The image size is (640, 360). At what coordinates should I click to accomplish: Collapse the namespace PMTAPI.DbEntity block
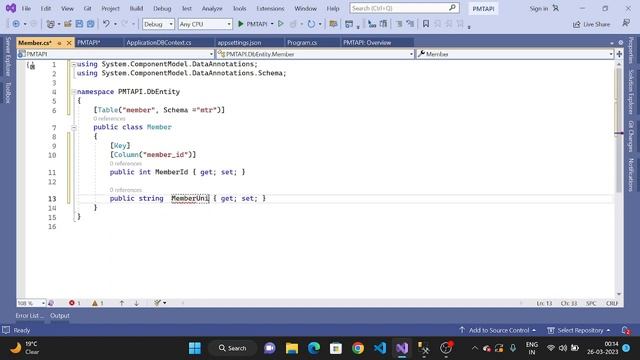[74, 92]
